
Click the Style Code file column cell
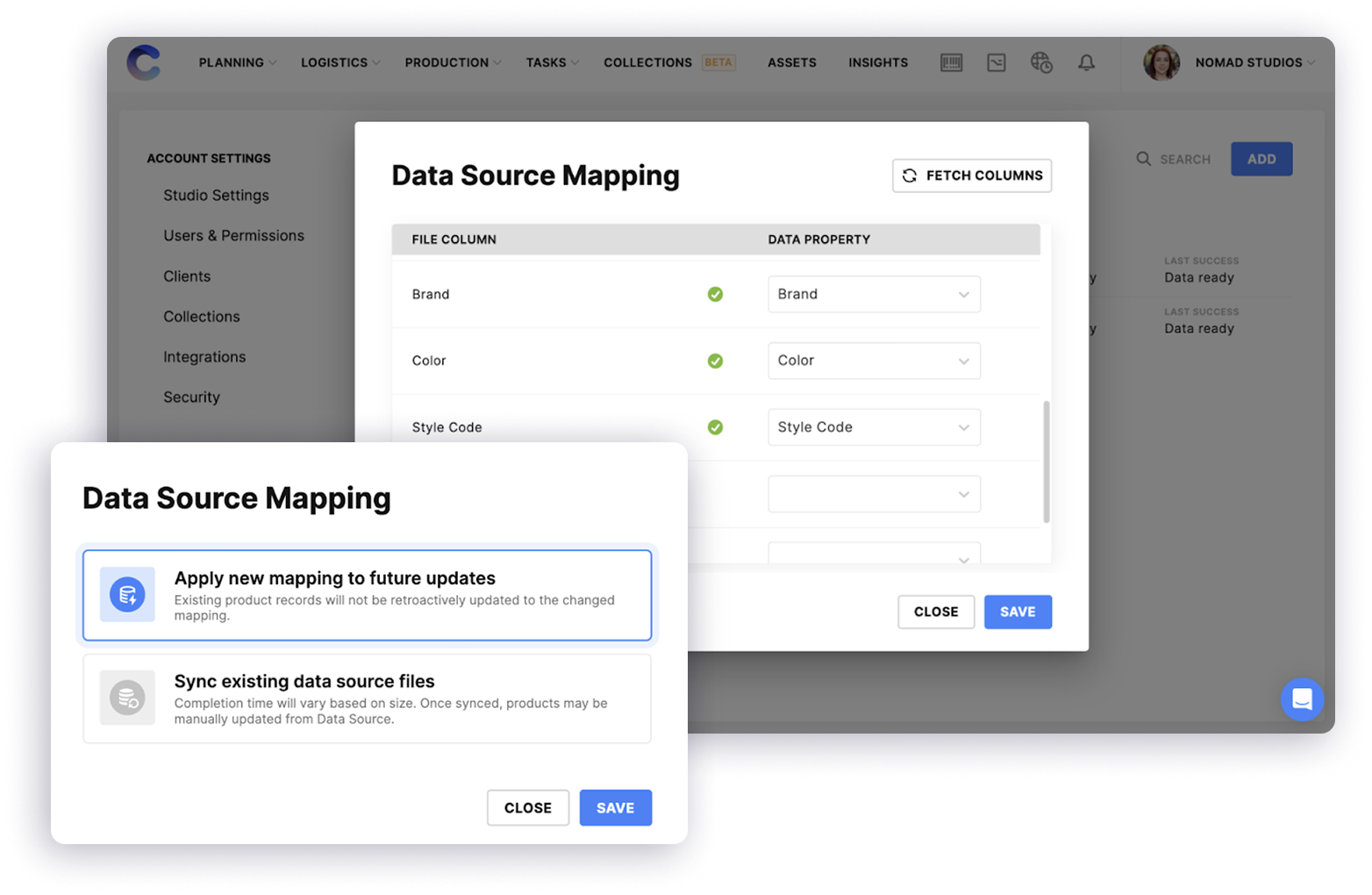pos(447,427)
